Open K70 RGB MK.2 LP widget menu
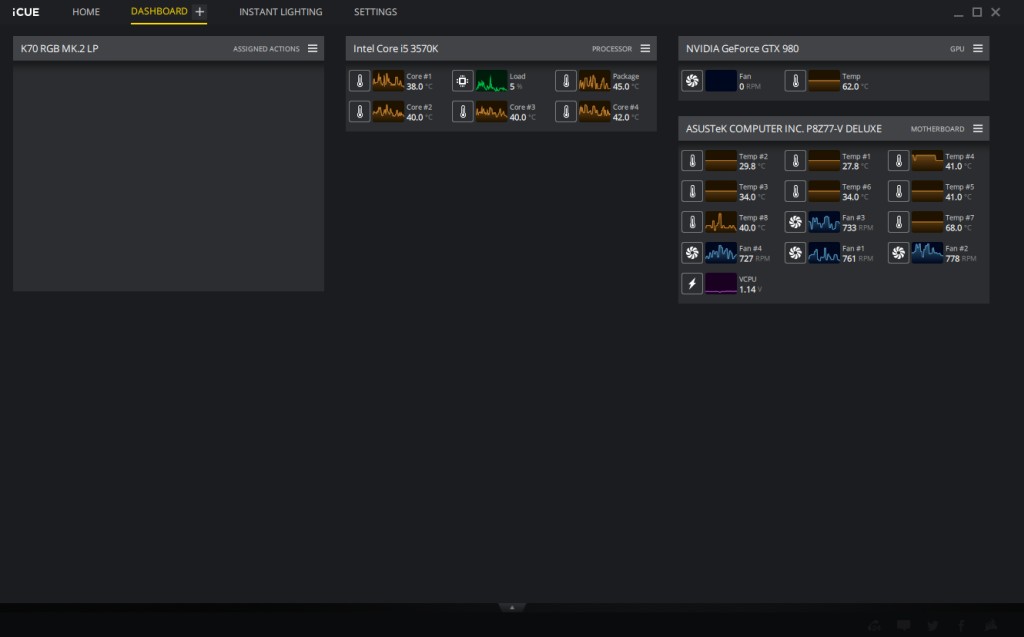The height and width of the screenshot is (637, 1024). [313, 48]
